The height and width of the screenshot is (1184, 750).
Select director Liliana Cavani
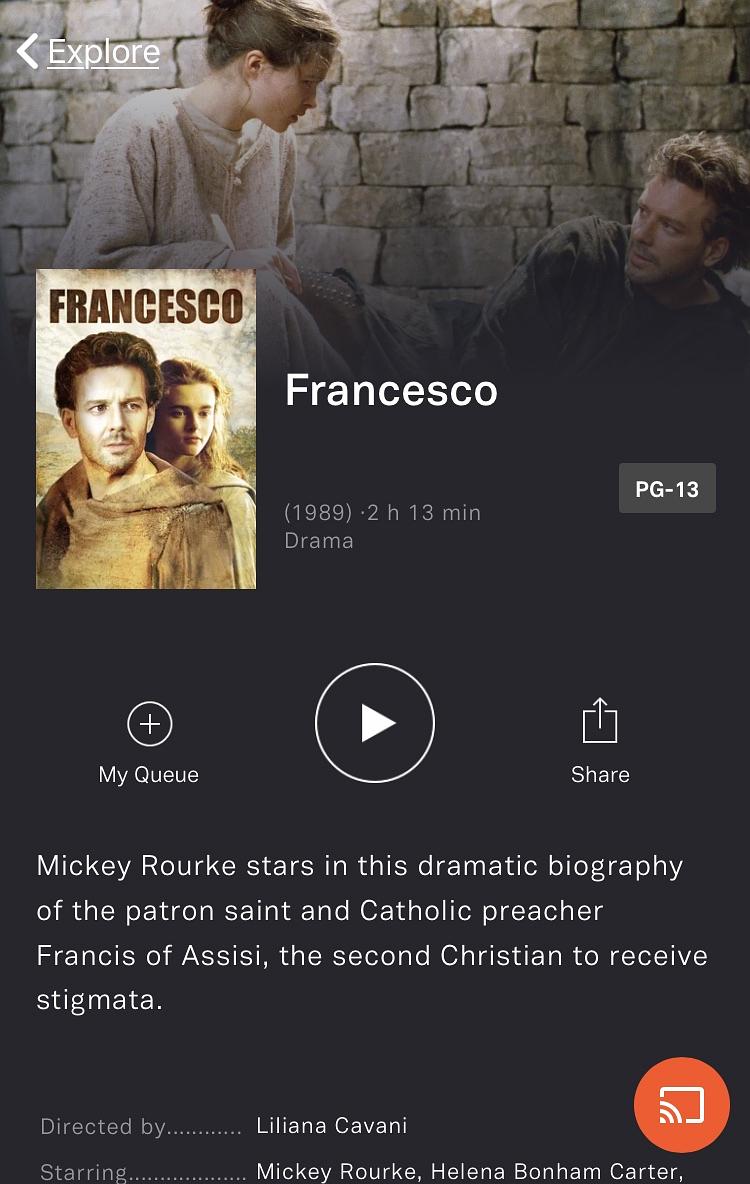coord(332,1125)
